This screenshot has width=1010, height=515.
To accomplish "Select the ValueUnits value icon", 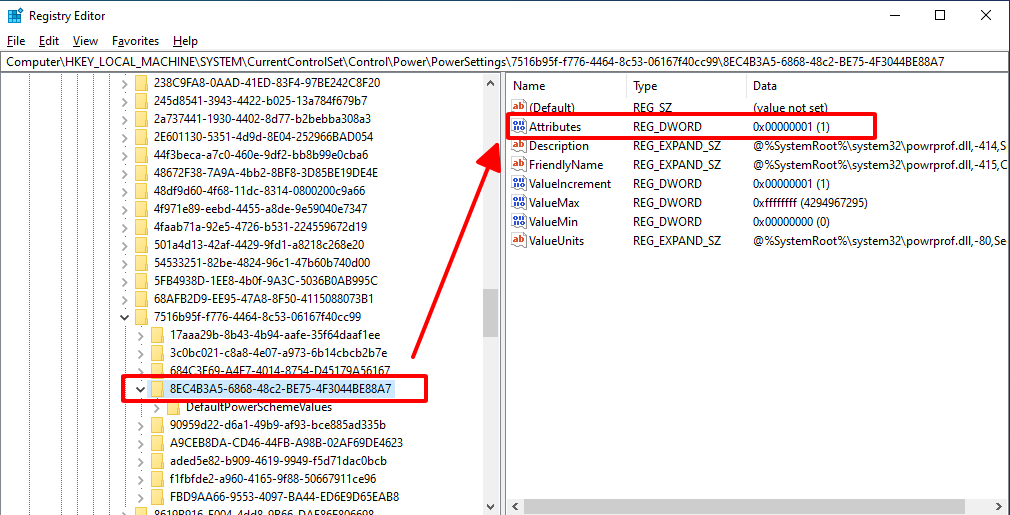I will click(519, 240).
